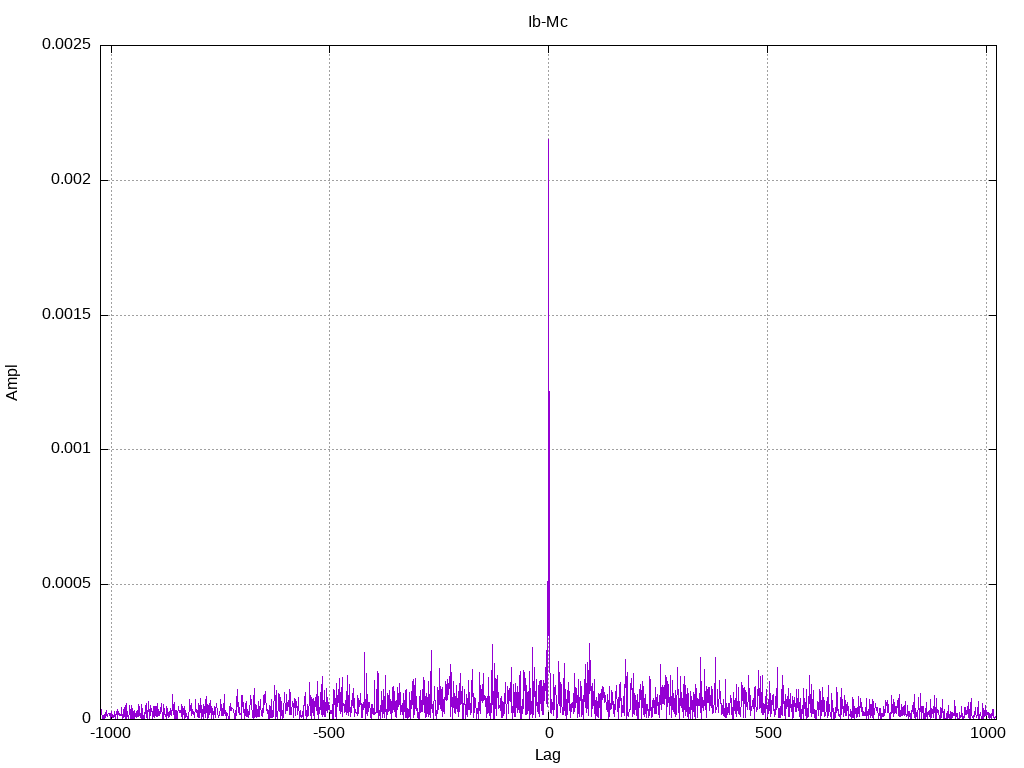Click the plot title Ib-Mc

(547, 22)
